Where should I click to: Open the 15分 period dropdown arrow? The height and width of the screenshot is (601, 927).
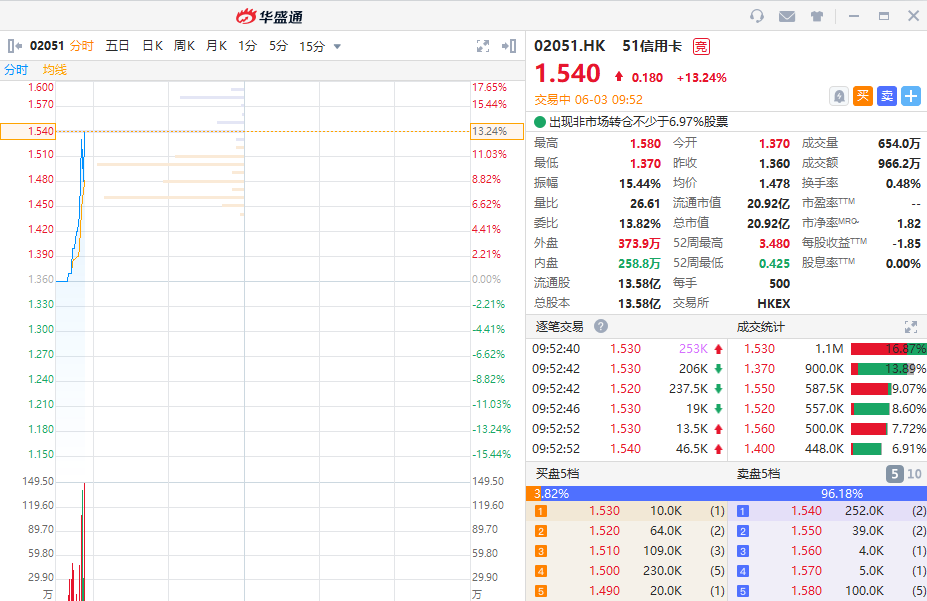pyautogui.click(x=337, y=46)
